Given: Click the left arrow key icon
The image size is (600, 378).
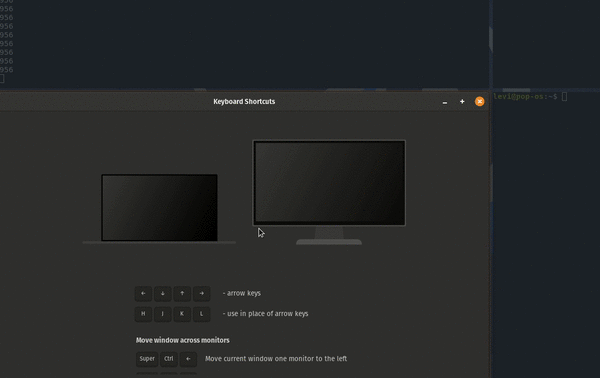Looking at the screenshot, I should (143, 293).
